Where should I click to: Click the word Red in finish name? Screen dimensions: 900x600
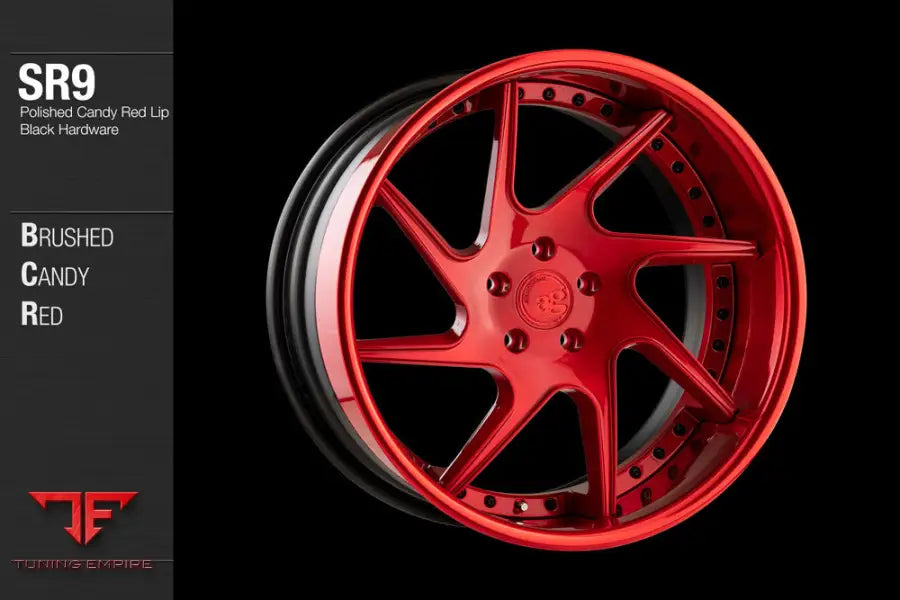click(x=41, y=314)
